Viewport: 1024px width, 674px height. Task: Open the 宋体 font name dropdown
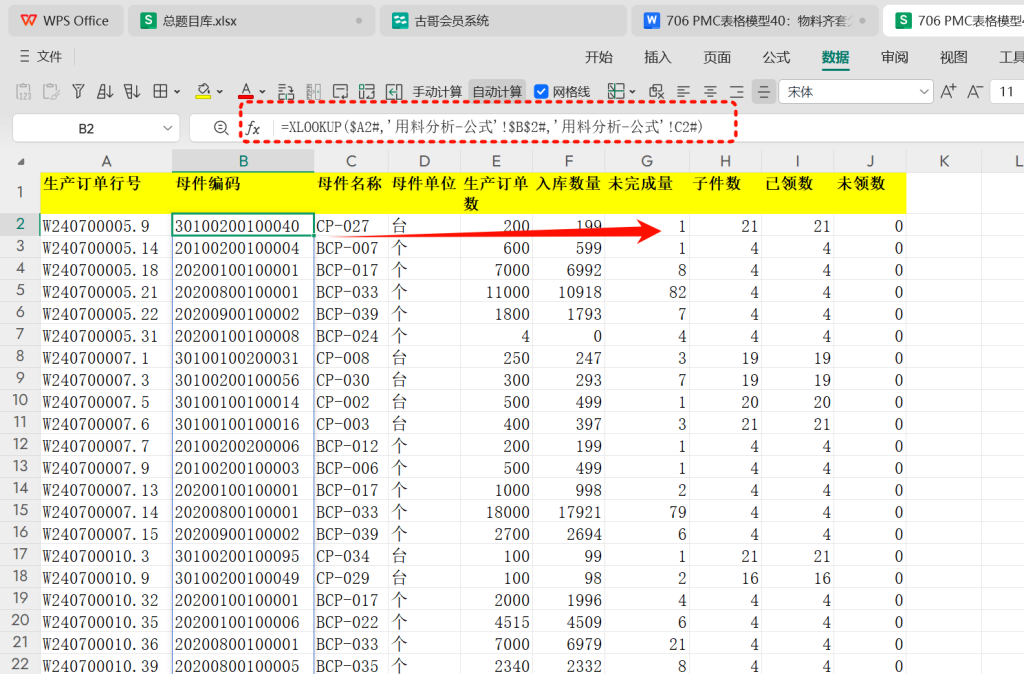pyautogui.click(x=923, y=92)
